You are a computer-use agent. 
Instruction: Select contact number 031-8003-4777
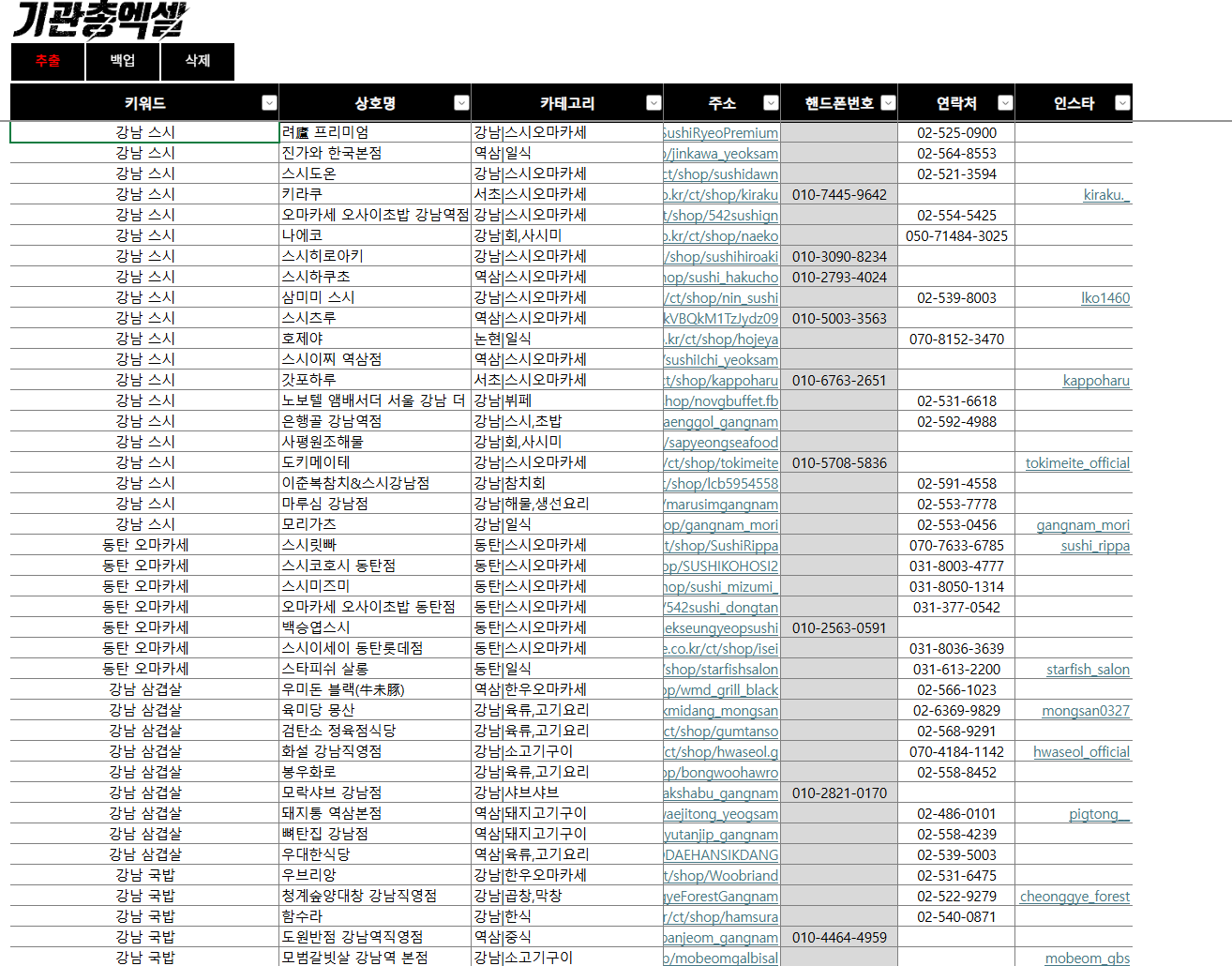click(x=956, y=566)
